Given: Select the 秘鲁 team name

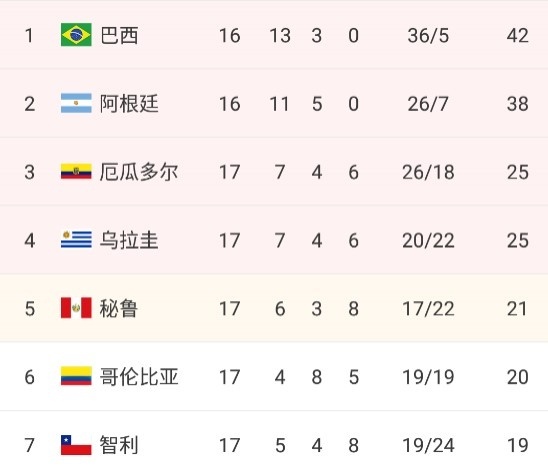Looking at the screenshot, I should point(119,309).
